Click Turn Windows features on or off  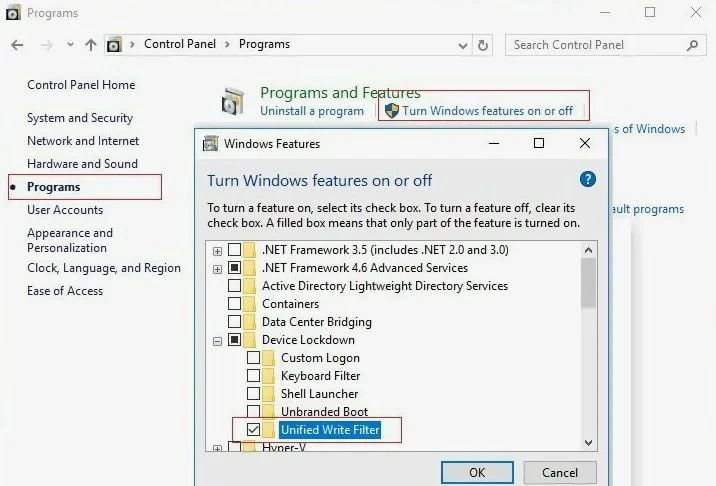pyautogui.click(x=487, y=111)
